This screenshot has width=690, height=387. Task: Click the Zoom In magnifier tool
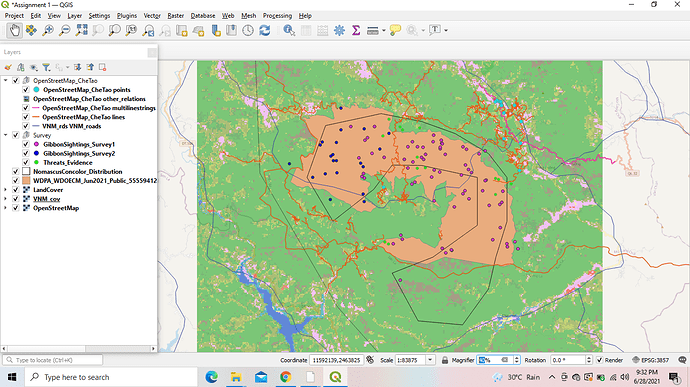(x=48, y=30)
